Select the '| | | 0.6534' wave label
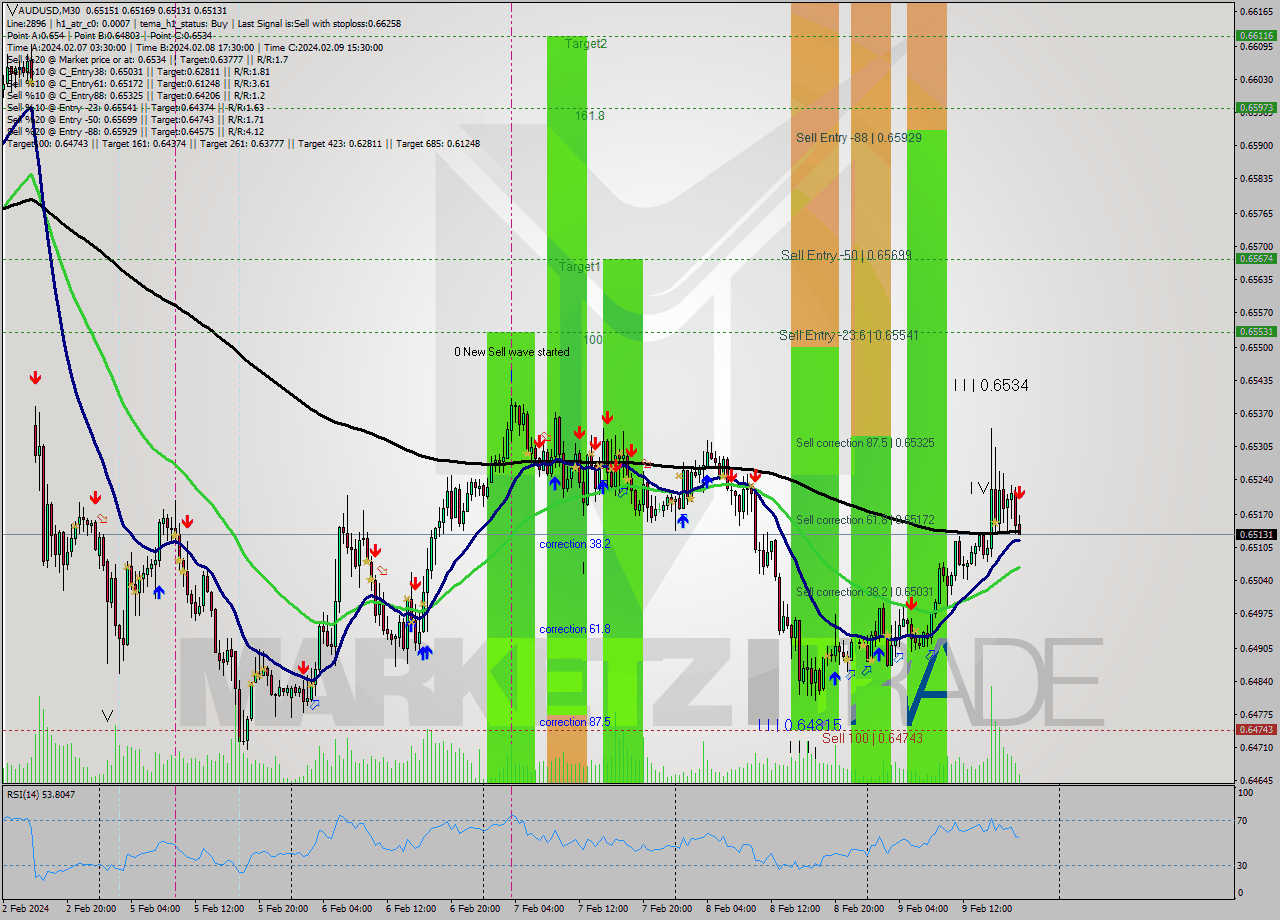The width and height of the screenshot is (1280, 920). [990, 385]
